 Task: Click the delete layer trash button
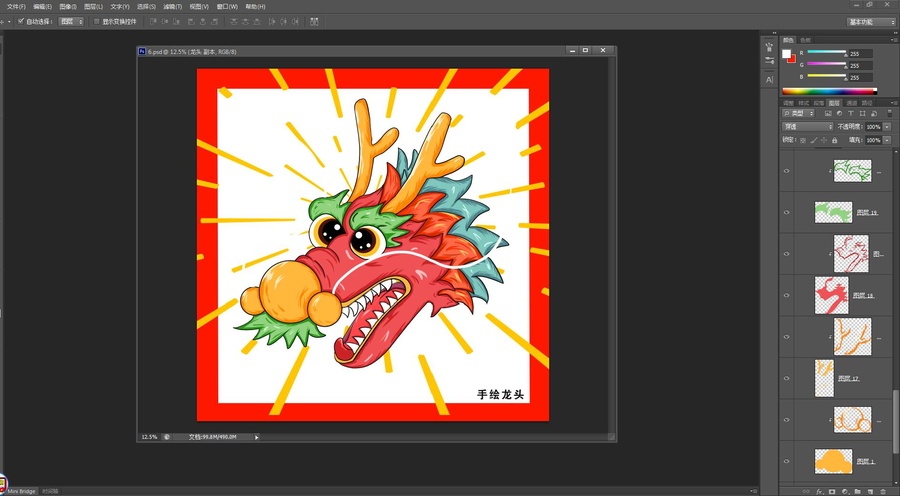[883, 492]
